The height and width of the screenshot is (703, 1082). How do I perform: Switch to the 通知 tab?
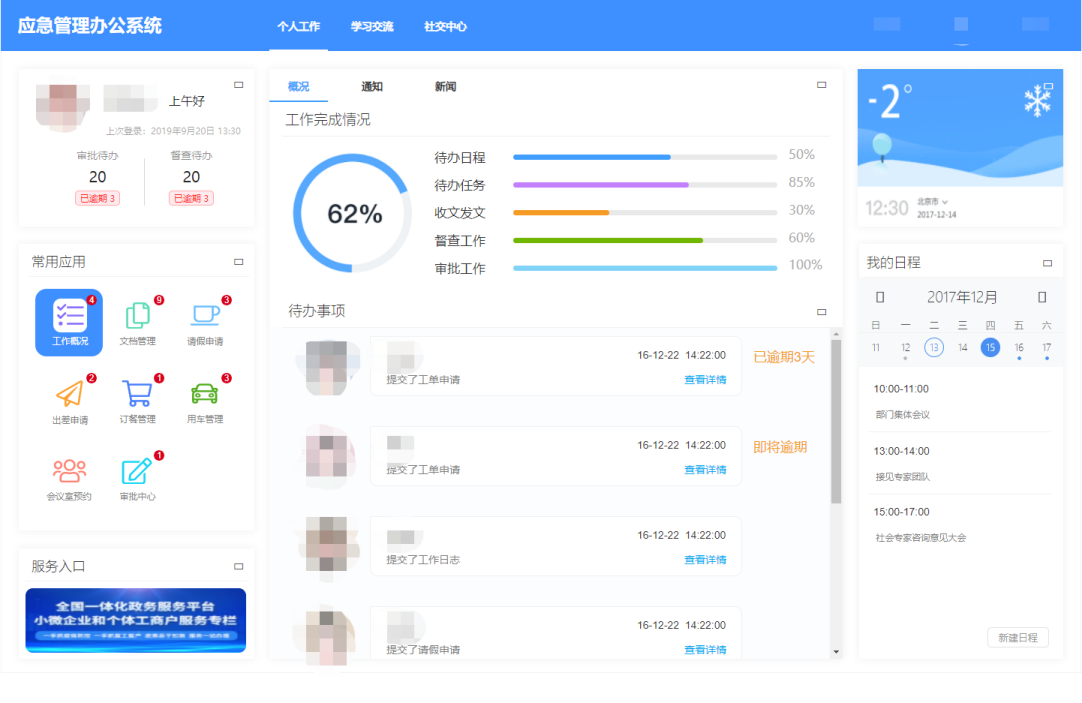coord(372,87)
